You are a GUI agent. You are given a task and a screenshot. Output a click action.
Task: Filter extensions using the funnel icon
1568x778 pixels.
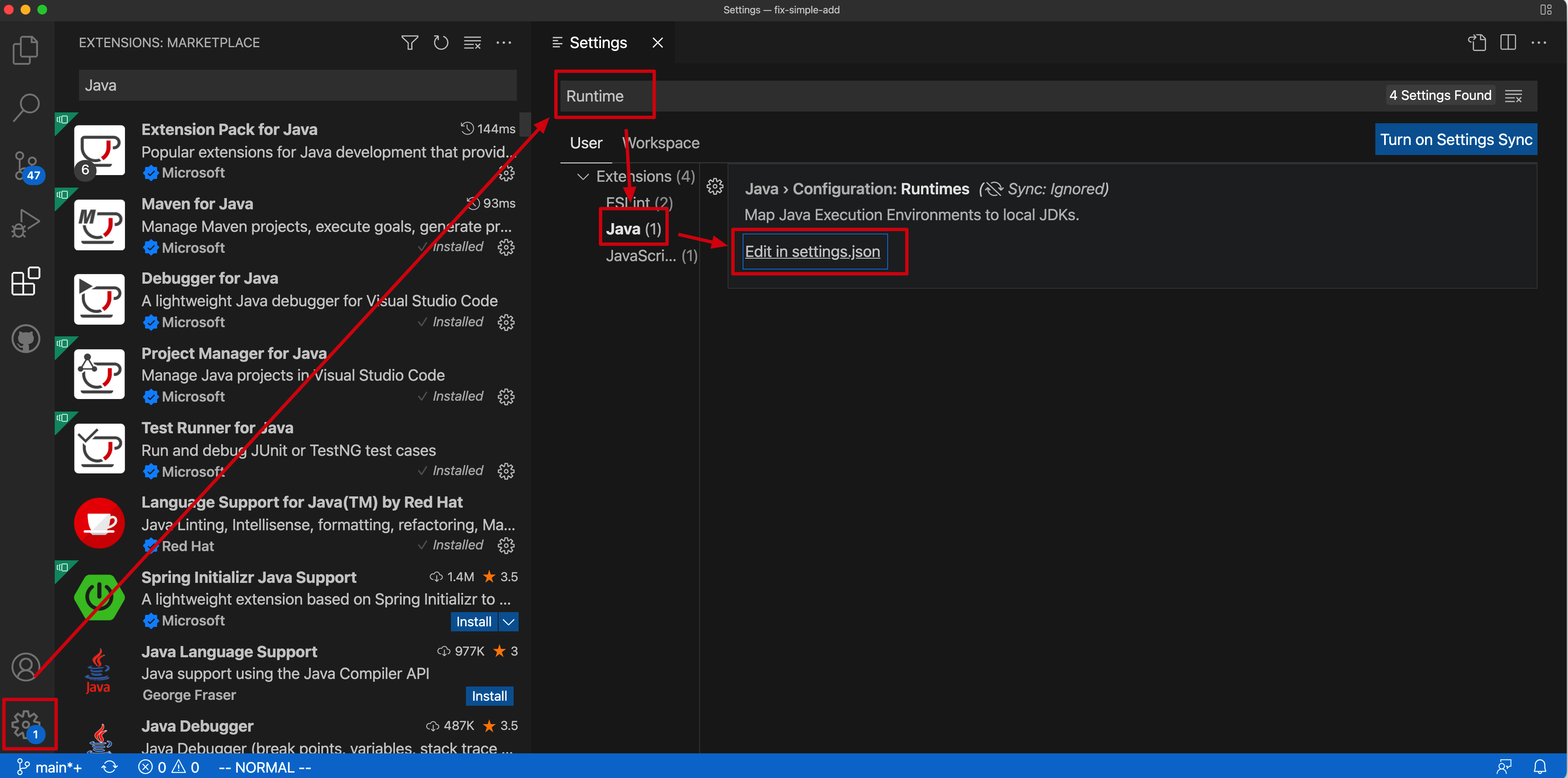[410, 43]
